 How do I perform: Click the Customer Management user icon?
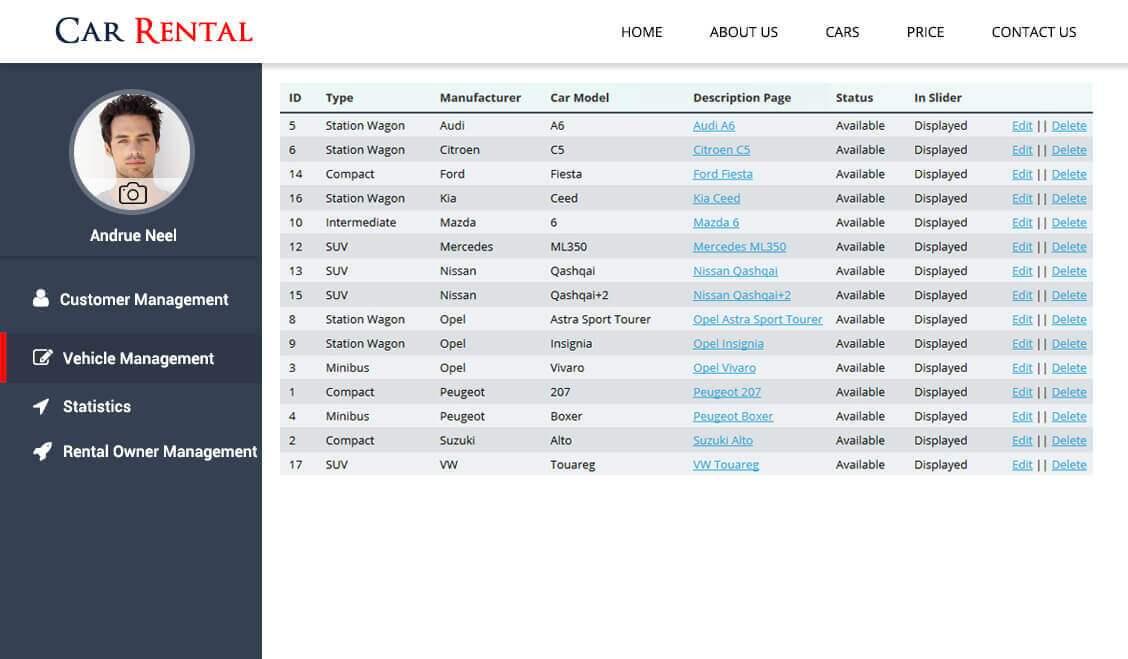[x=41, y=298]
